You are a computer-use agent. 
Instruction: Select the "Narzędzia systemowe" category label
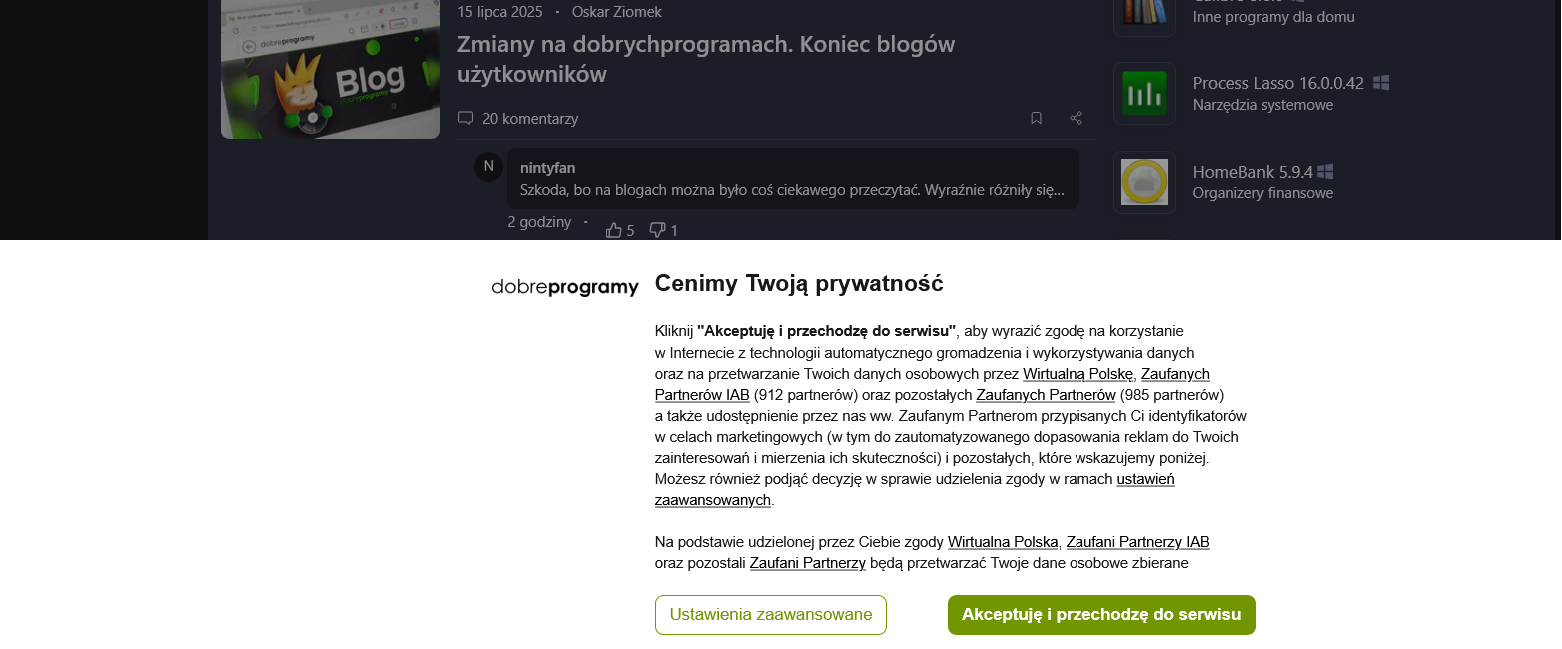[x=1263, y=105]
